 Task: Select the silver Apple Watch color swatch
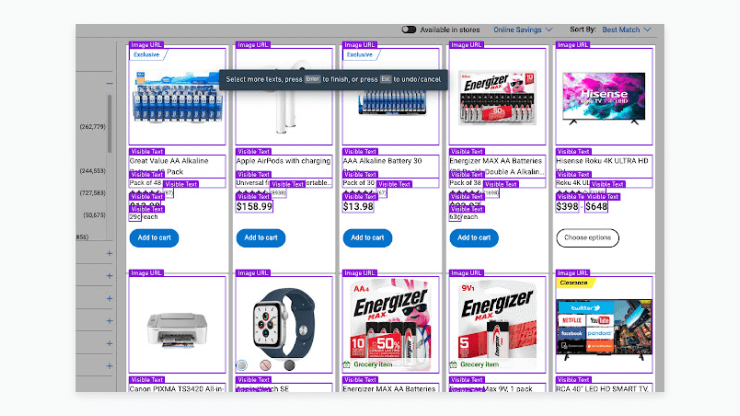[242, 365]
